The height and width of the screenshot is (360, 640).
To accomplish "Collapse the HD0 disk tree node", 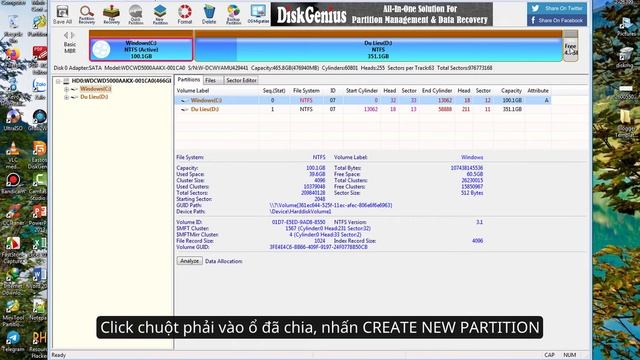I will tap(58, 81).
